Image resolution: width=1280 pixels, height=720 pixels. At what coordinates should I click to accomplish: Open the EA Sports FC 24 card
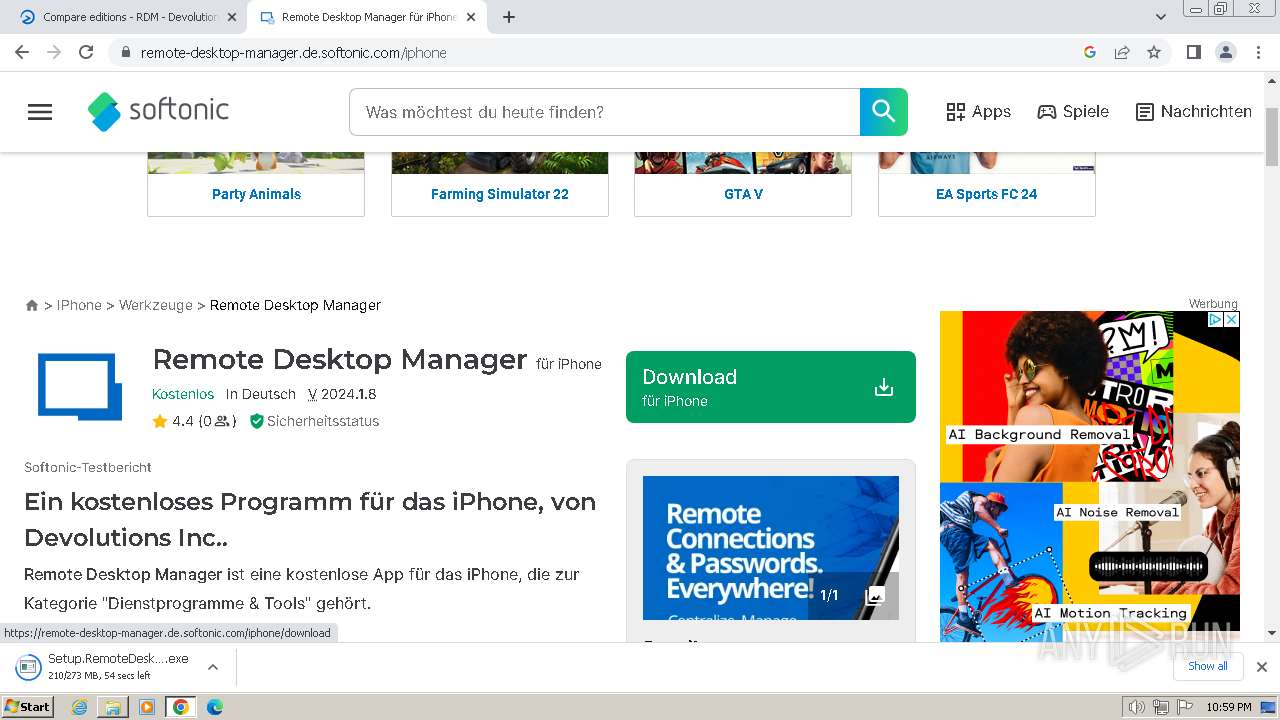(987, 185)
